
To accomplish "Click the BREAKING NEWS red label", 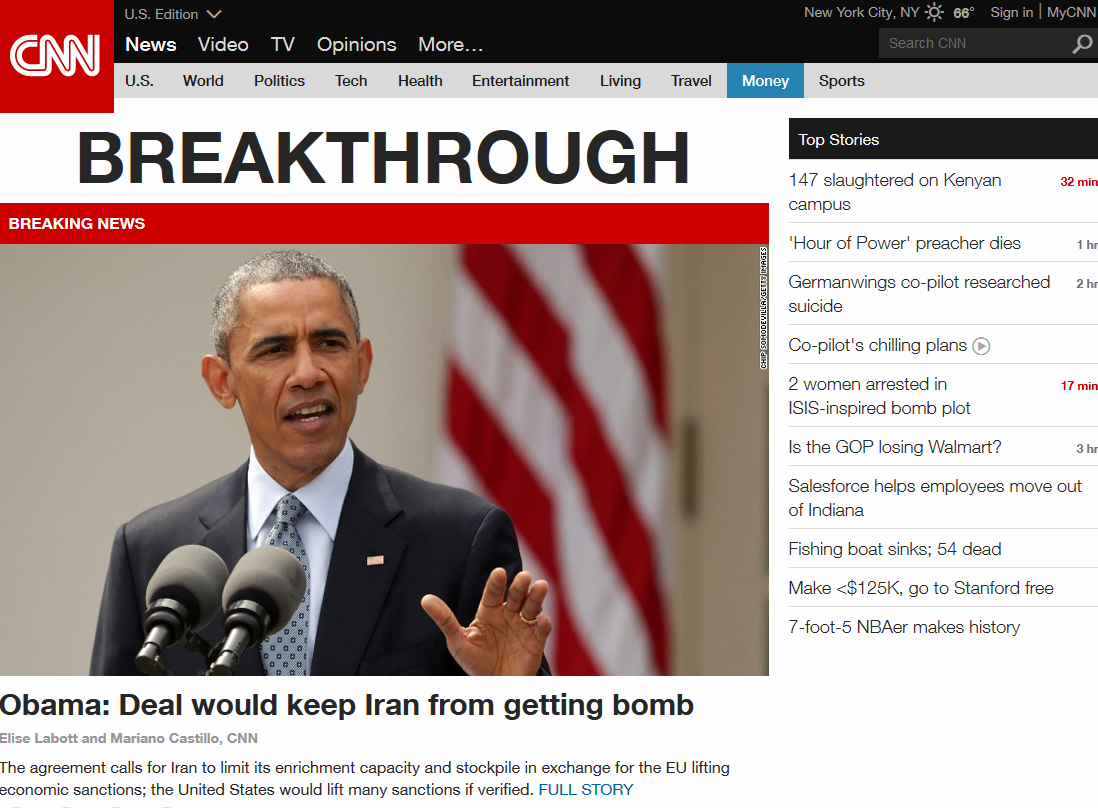I will point(76,223).
